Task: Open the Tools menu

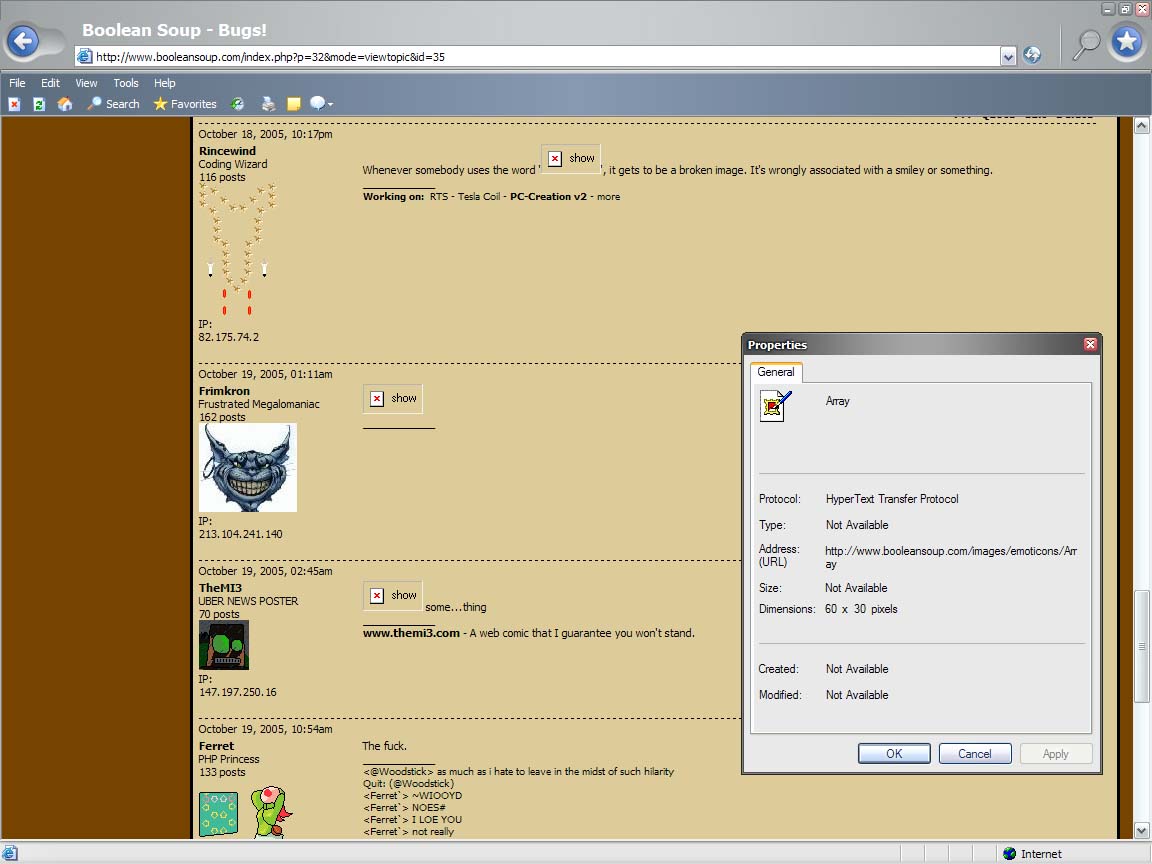Action: coord(126,83)
